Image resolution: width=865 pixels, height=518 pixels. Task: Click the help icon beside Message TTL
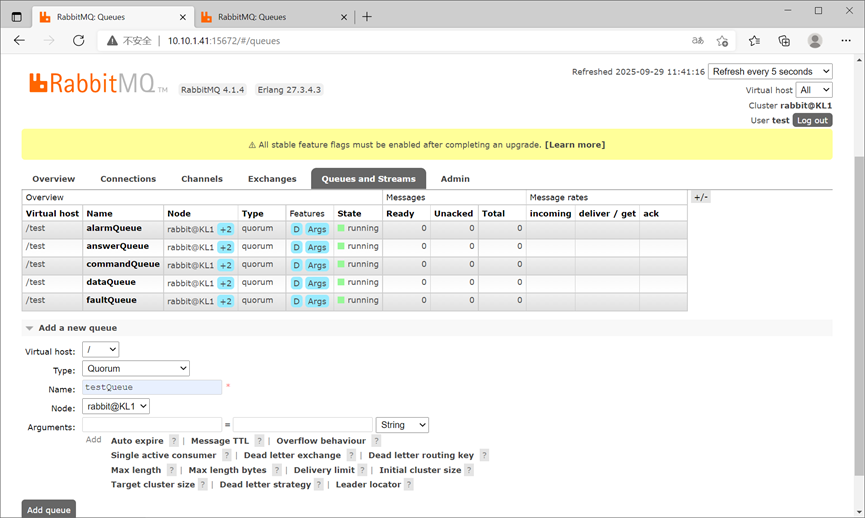coord(259,441)
